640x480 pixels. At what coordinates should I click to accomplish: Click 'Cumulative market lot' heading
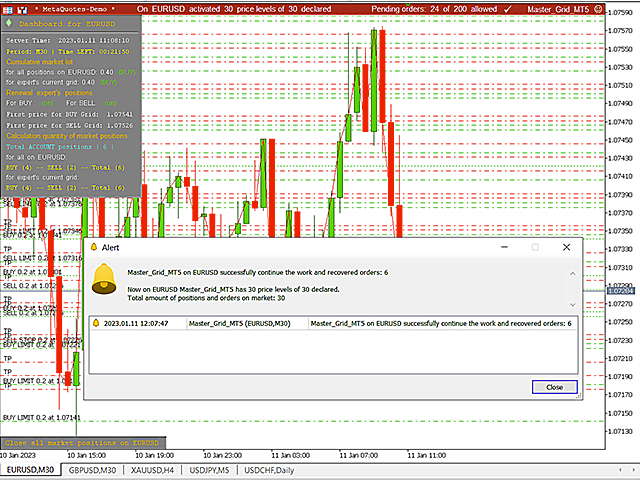40,62
